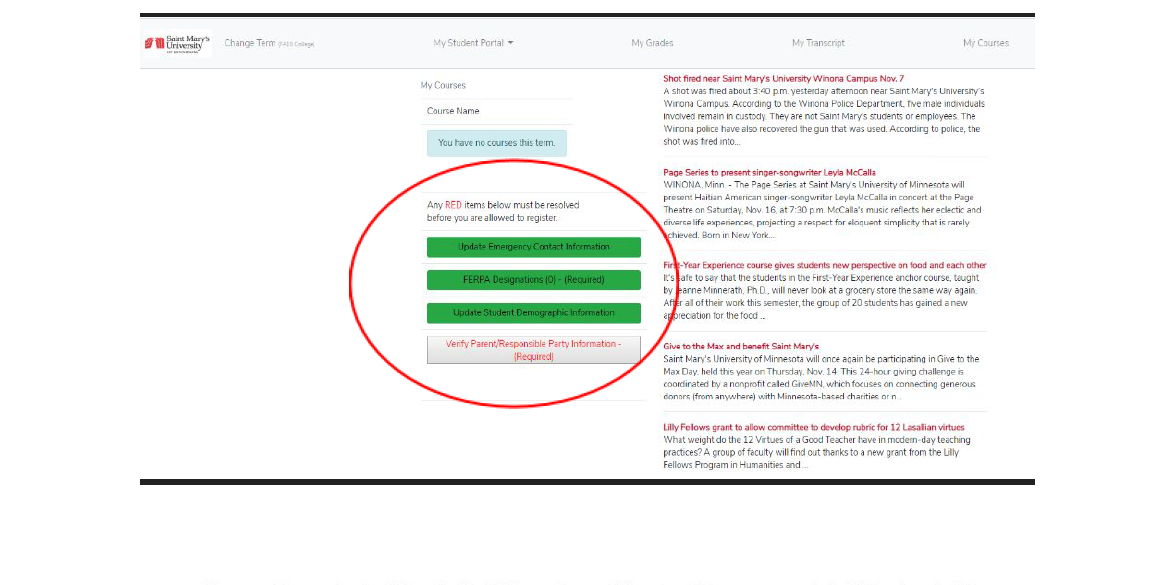Open the Shot fired near Winona Campus headline
Screen dimensions: 1168x585
[x=783, y=78]
